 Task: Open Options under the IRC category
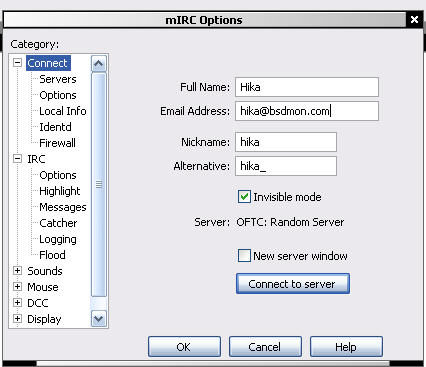[x=58, y=175]
